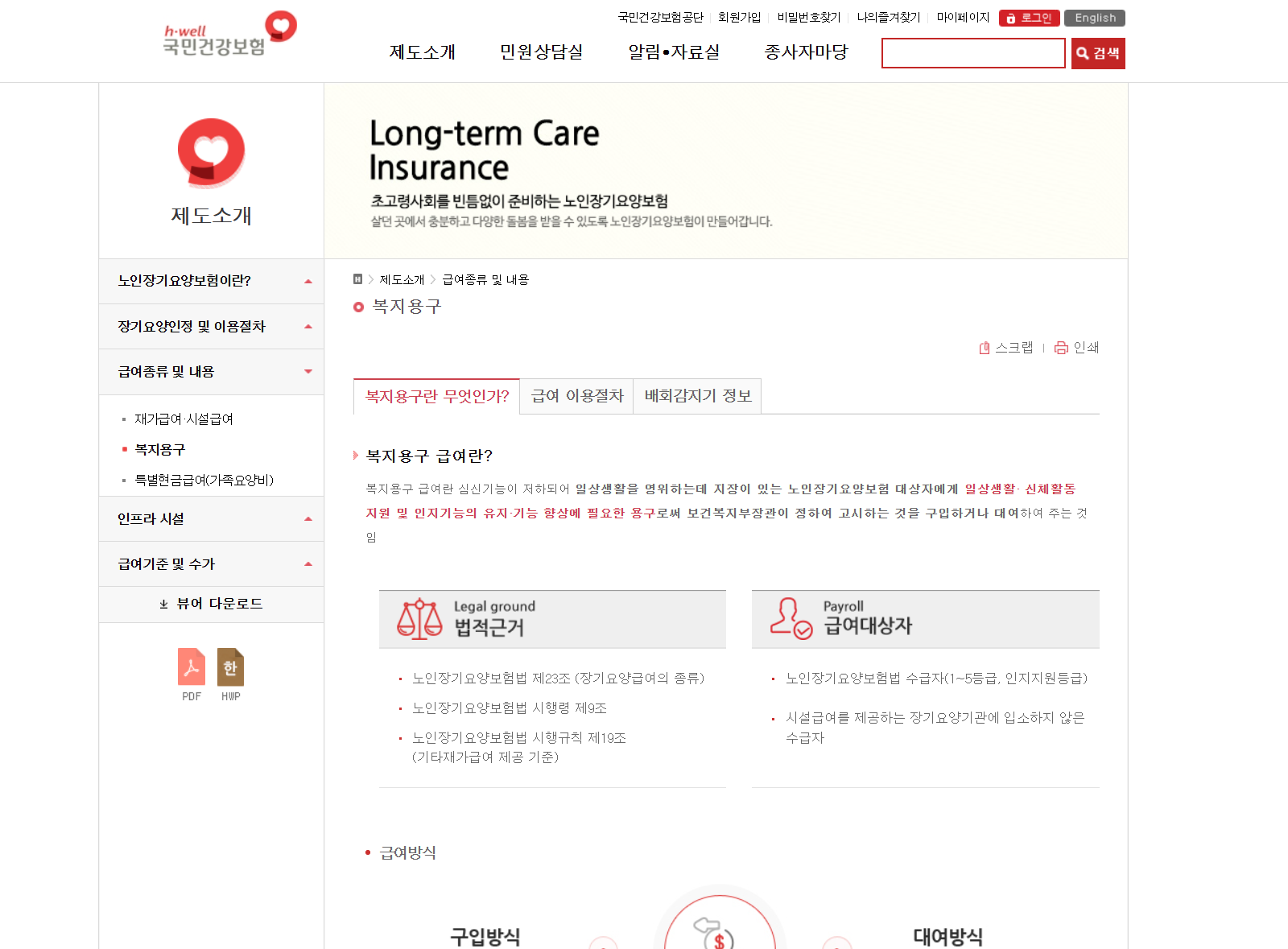Open the 나의즐겨찾기 link
Viewport: 1288px width, 949px height.
point(888,18)
